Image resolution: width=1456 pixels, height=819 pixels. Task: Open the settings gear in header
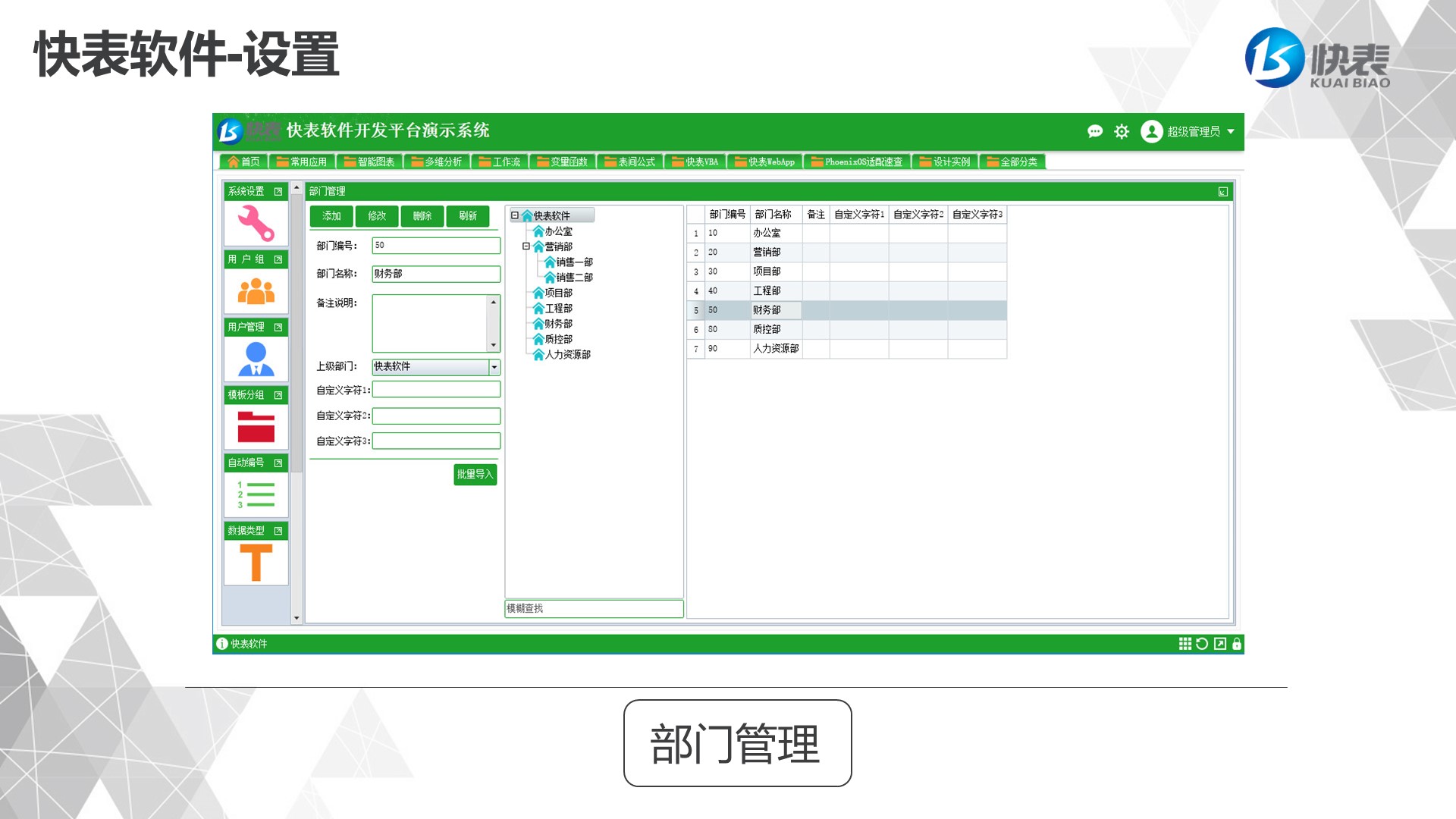click(1122, 132)
